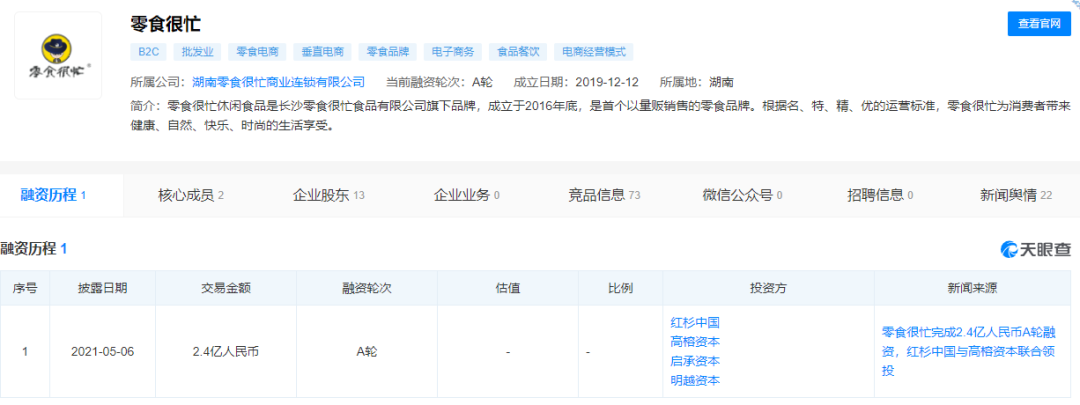Screen dimensions: 1080x405
Task: Select the B2C tag
Action: [x=147, y=52]
